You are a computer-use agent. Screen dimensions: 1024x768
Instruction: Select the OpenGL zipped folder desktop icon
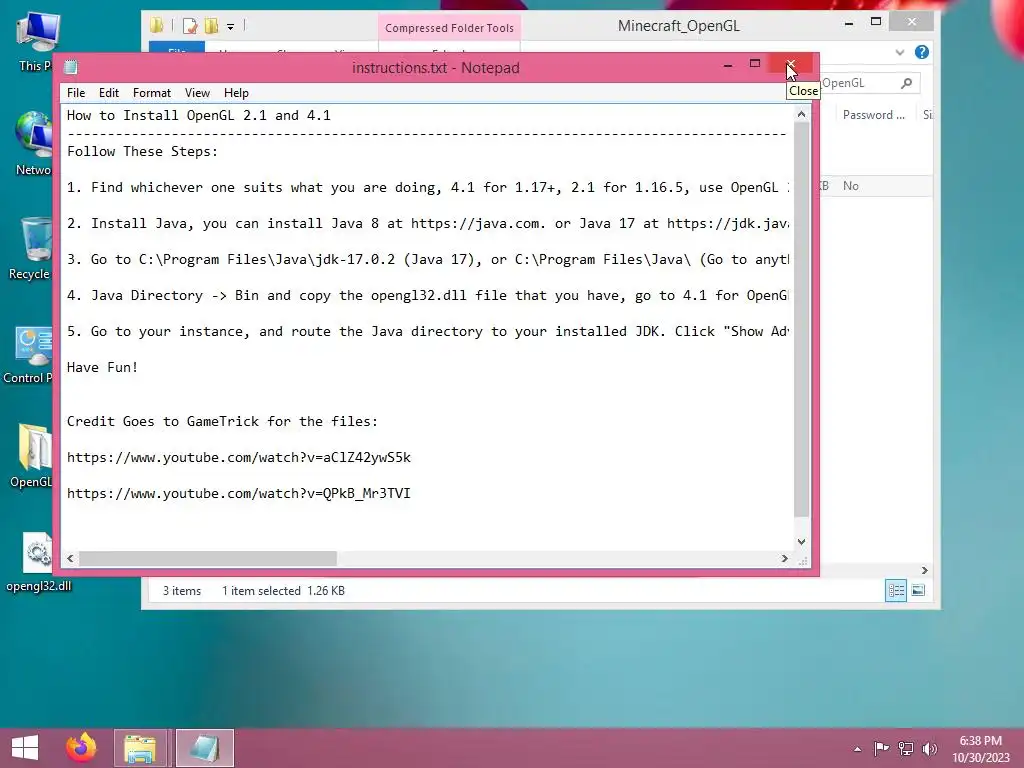coord(33,456)
